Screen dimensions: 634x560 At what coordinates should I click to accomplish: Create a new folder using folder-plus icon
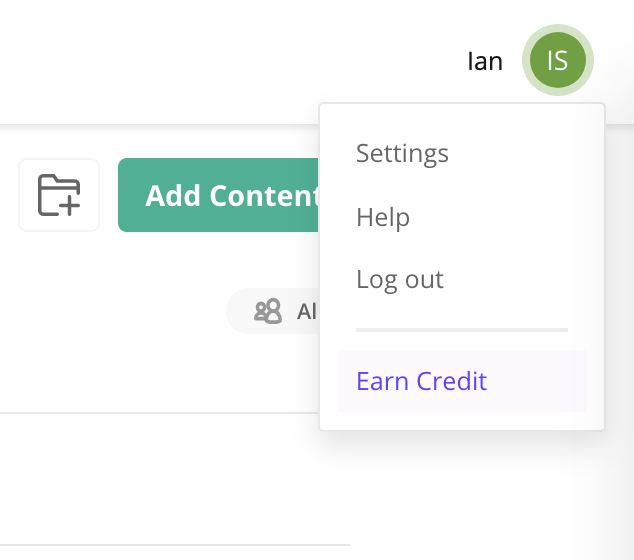point(59,195)
